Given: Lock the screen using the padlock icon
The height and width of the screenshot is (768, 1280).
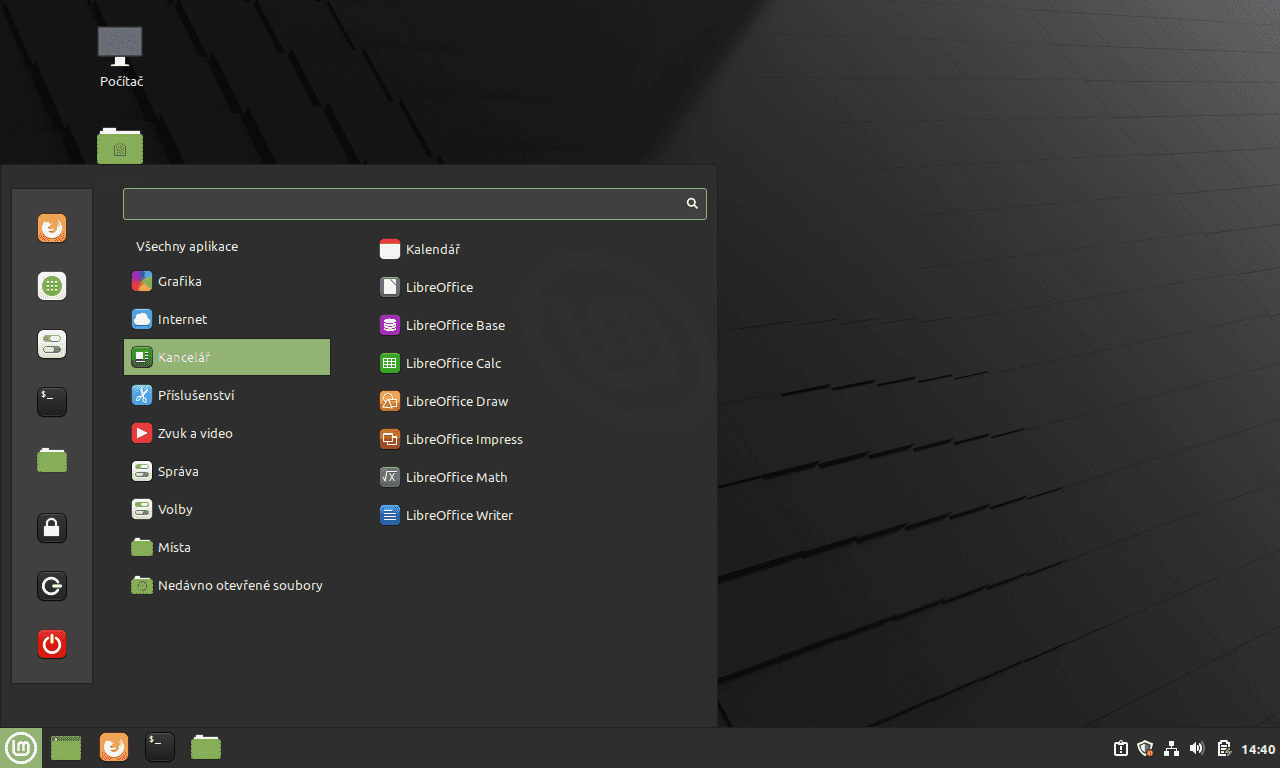Looking at the screenshot, I should pyautogui.click(x=51, y=527).
